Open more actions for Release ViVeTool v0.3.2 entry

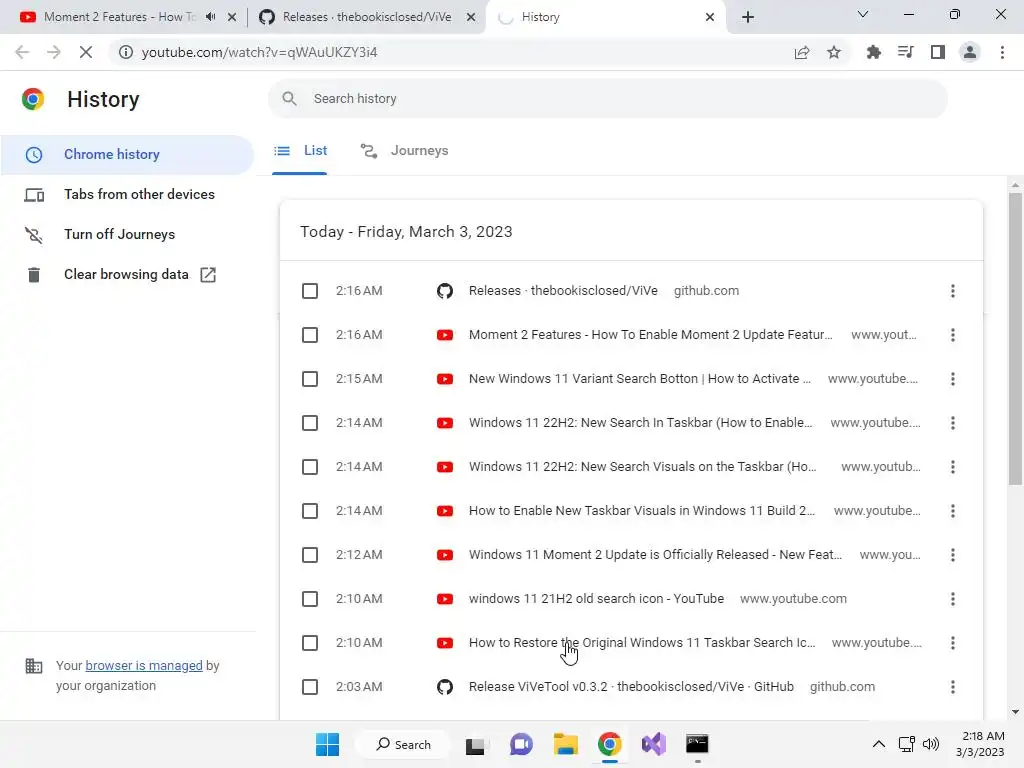pos(953,687)
